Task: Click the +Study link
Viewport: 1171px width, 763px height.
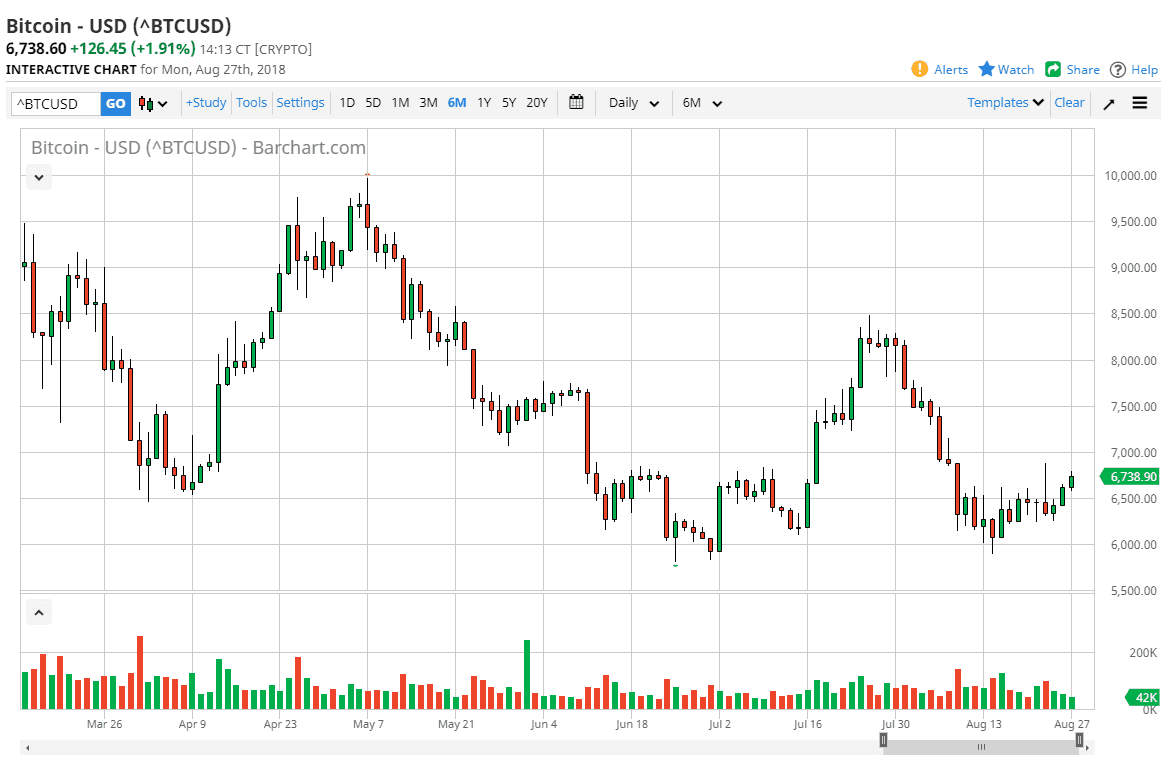Action: tap(205, 102)
